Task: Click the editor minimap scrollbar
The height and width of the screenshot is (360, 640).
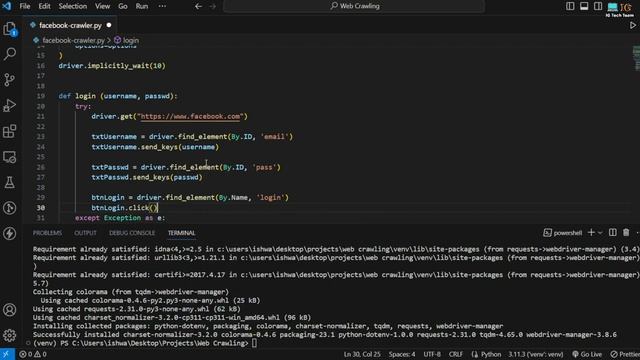Action: [636, 59]
